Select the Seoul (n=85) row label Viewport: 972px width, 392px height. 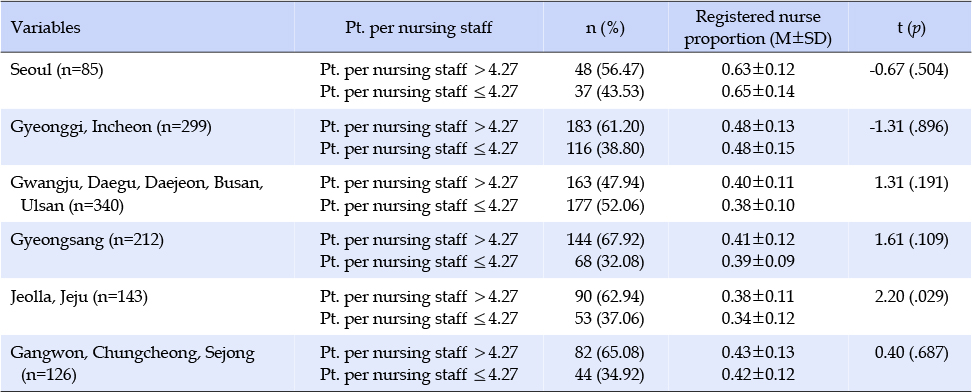tap(57, 69)
